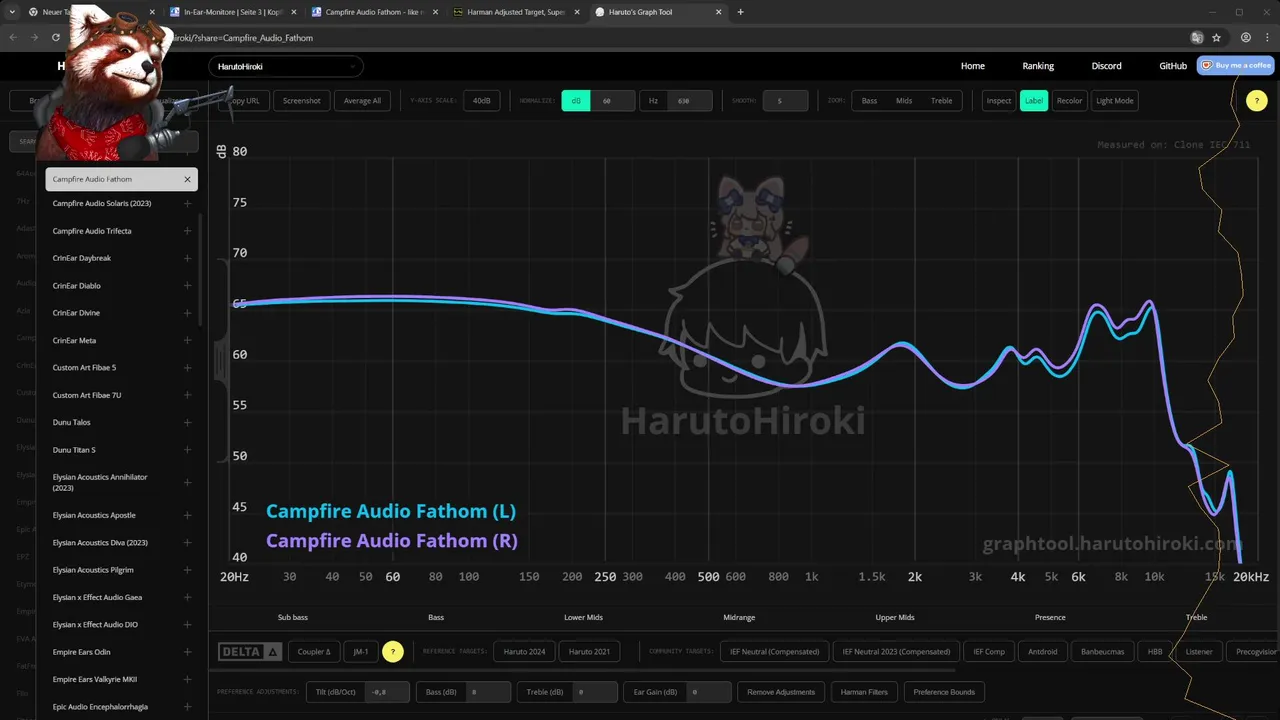
Task: Select Haruto 2021 reference target
Action: click(589, 652)
